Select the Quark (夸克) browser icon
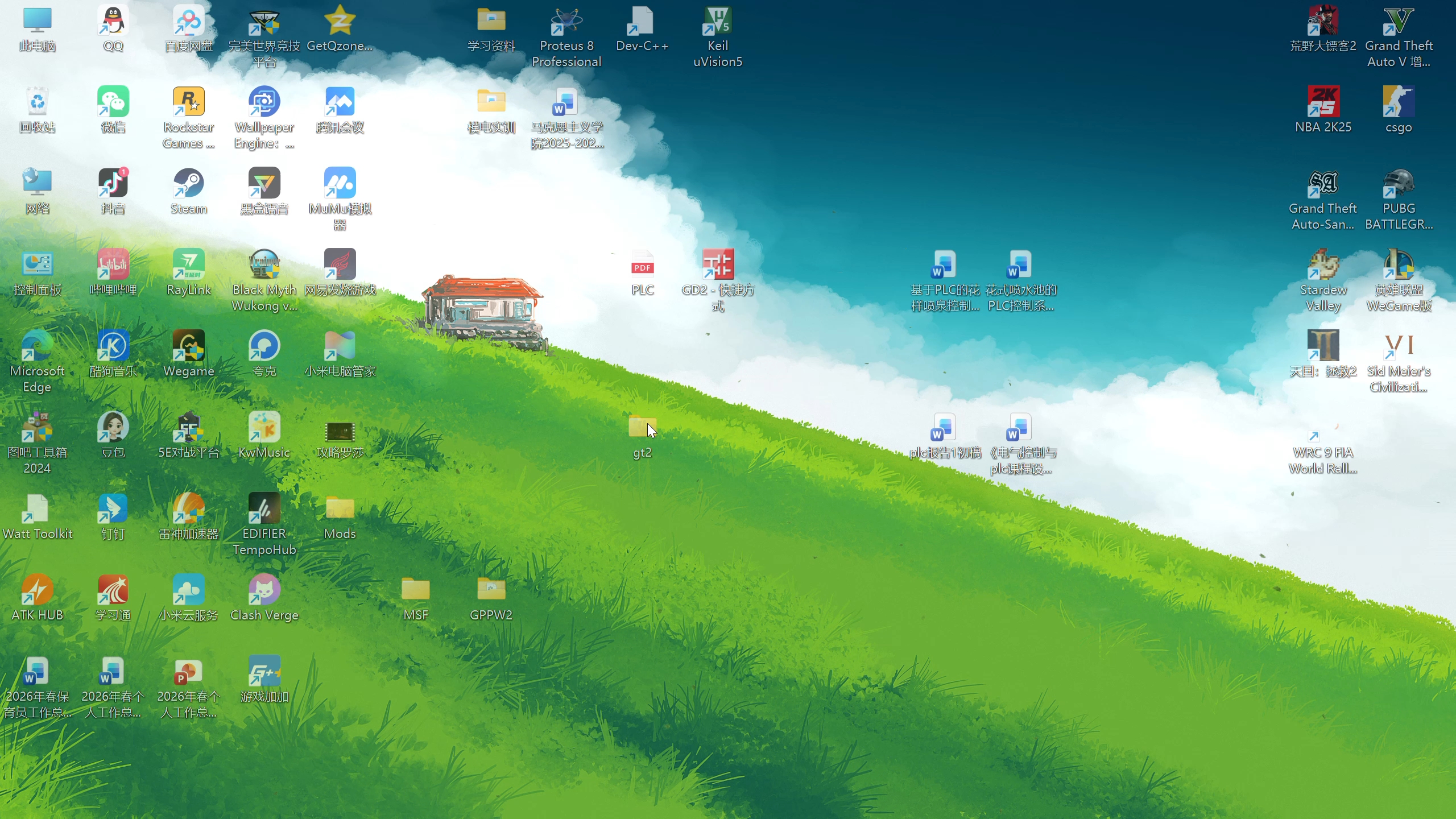1456x819 pixels. click(264, 346)
